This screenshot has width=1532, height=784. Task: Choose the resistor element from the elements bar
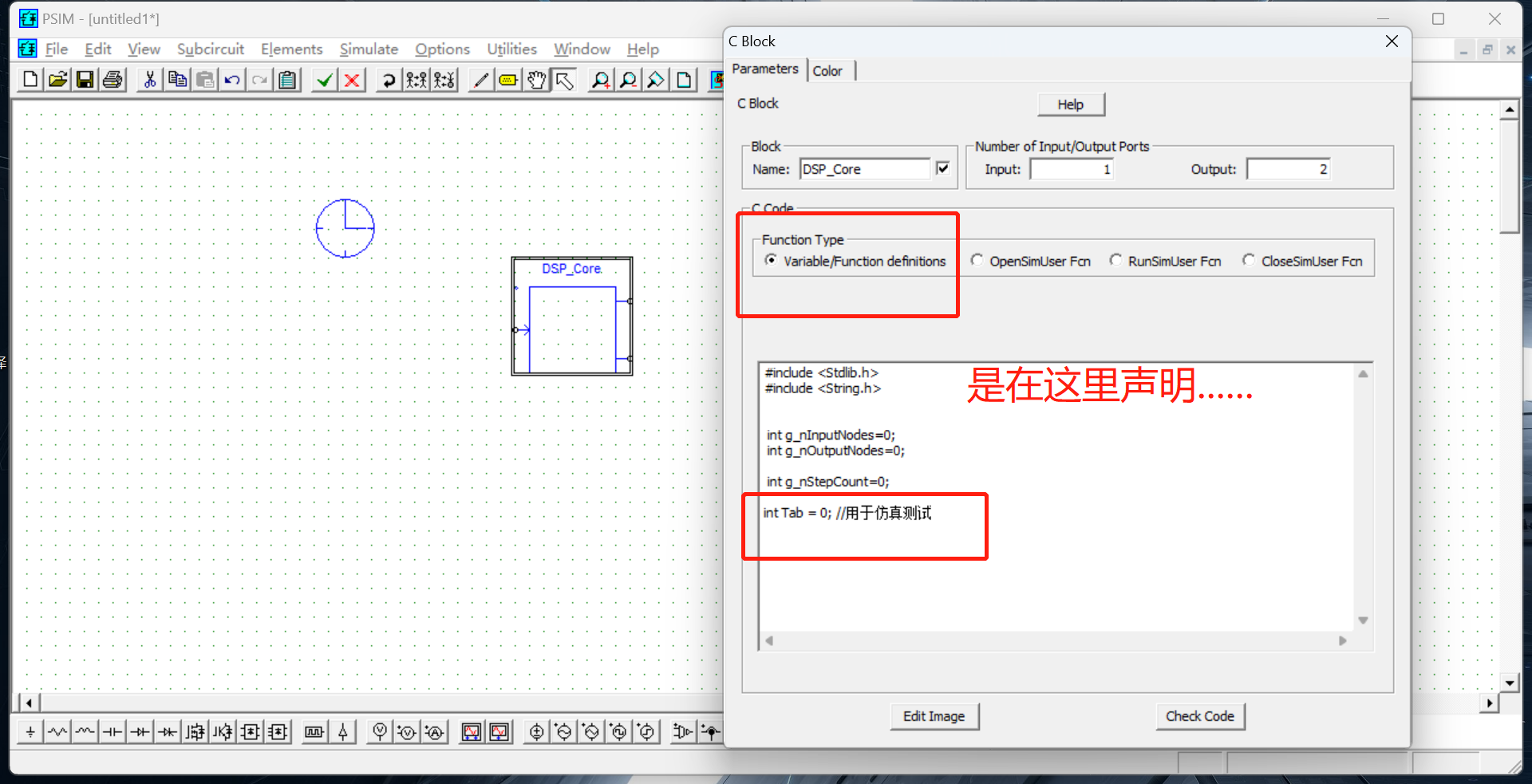57,731
